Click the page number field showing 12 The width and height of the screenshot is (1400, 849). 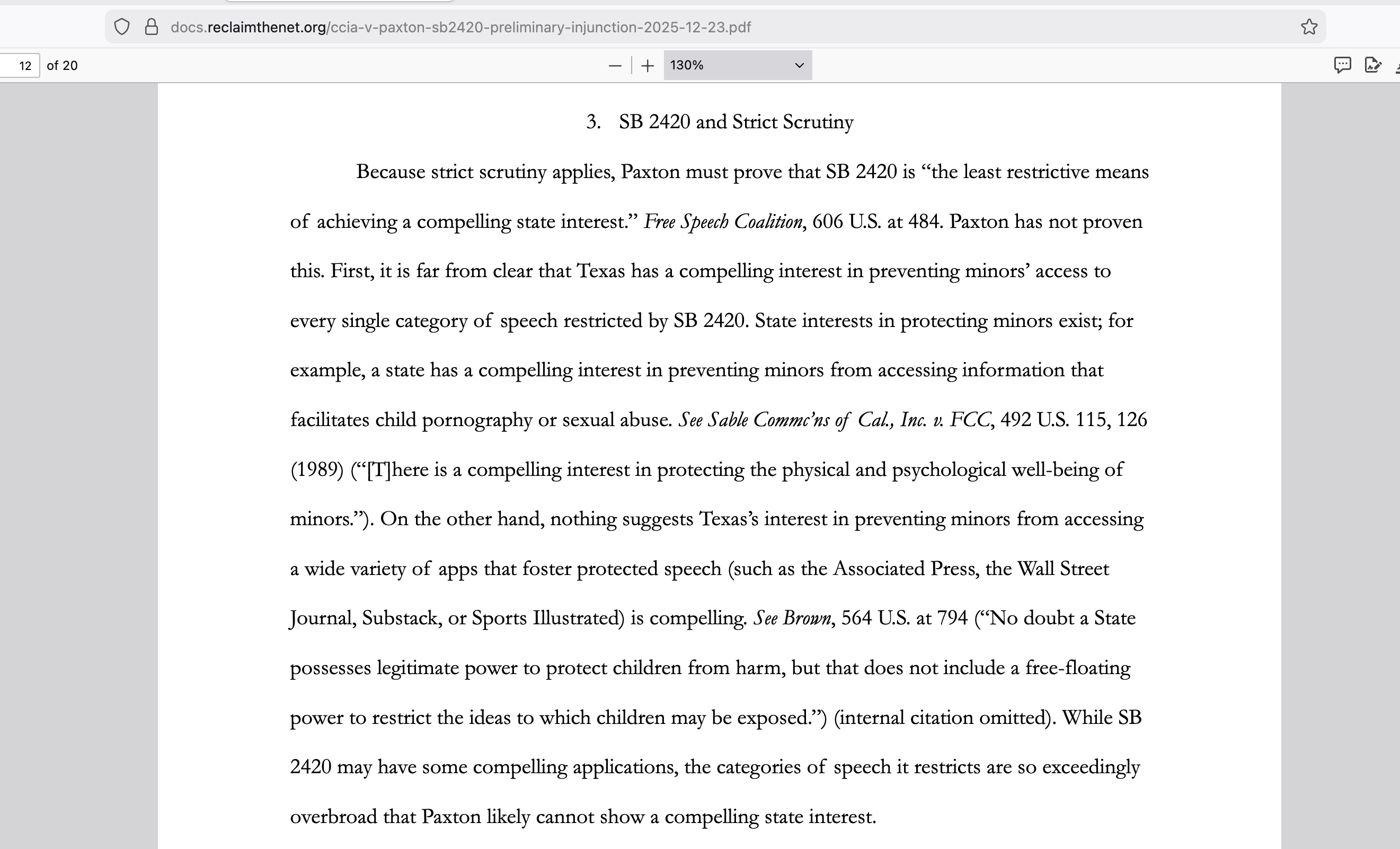click(x=24, y=66)
